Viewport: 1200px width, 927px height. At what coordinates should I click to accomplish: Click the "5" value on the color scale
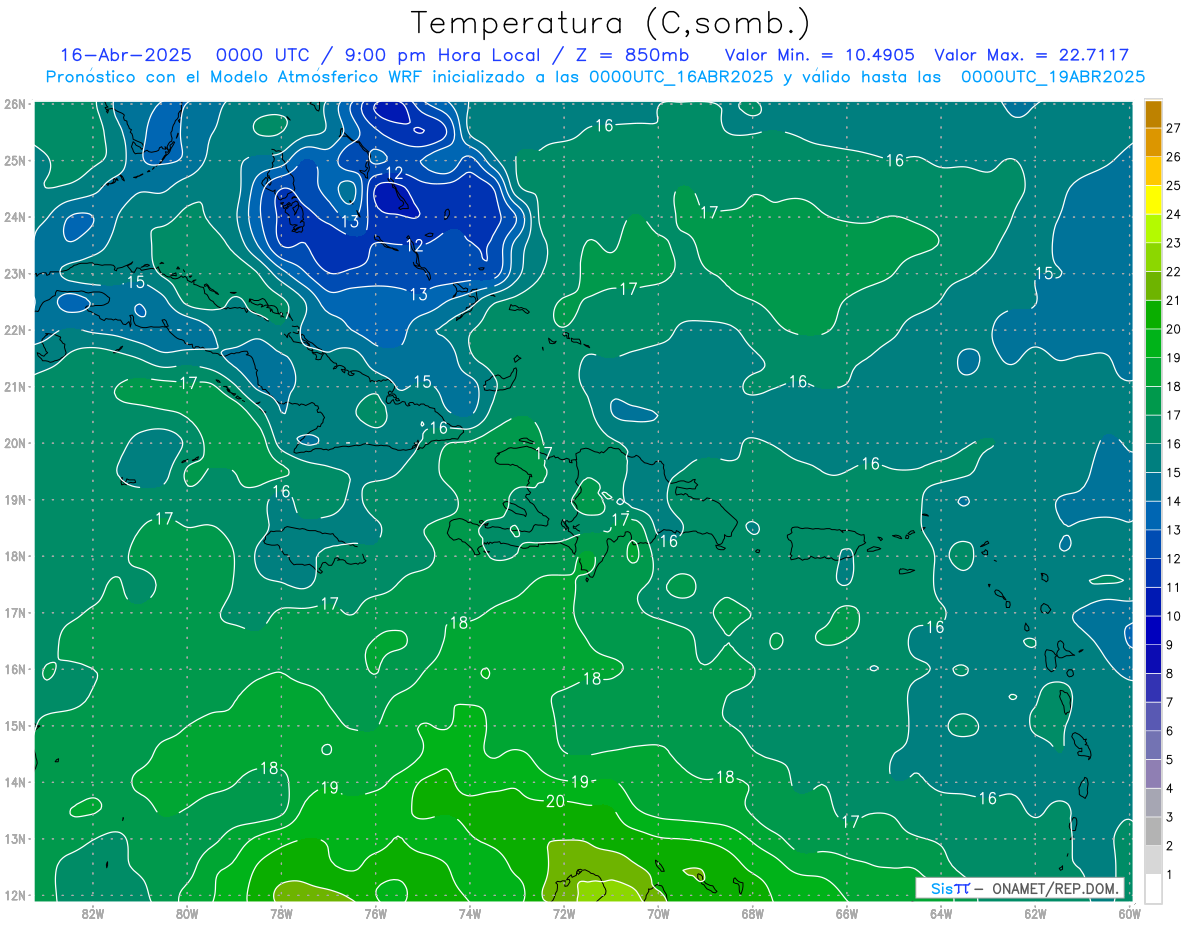coord(1170,760)
